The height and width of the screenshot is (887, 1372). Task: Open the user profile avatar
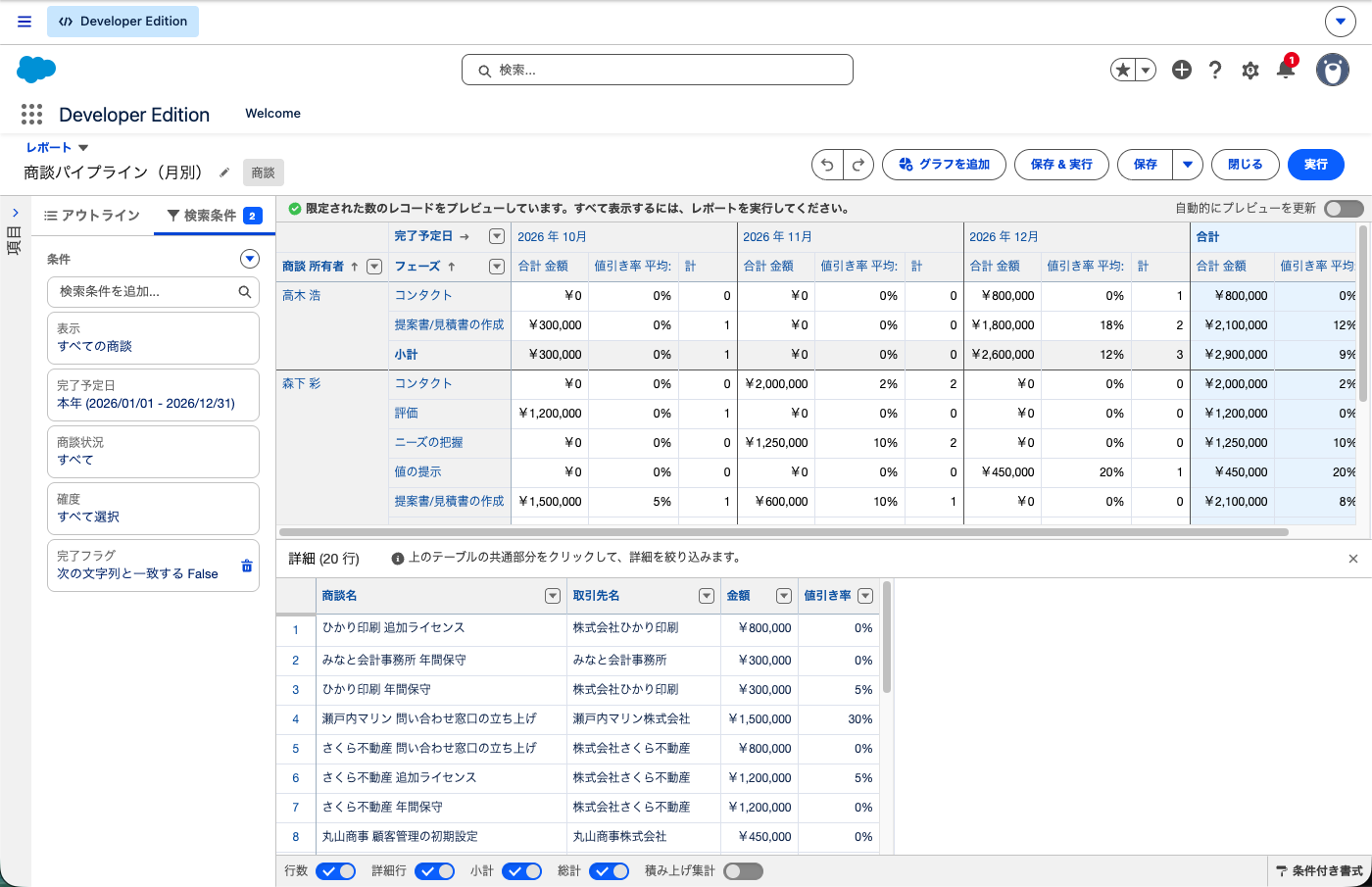point(1333,70)
